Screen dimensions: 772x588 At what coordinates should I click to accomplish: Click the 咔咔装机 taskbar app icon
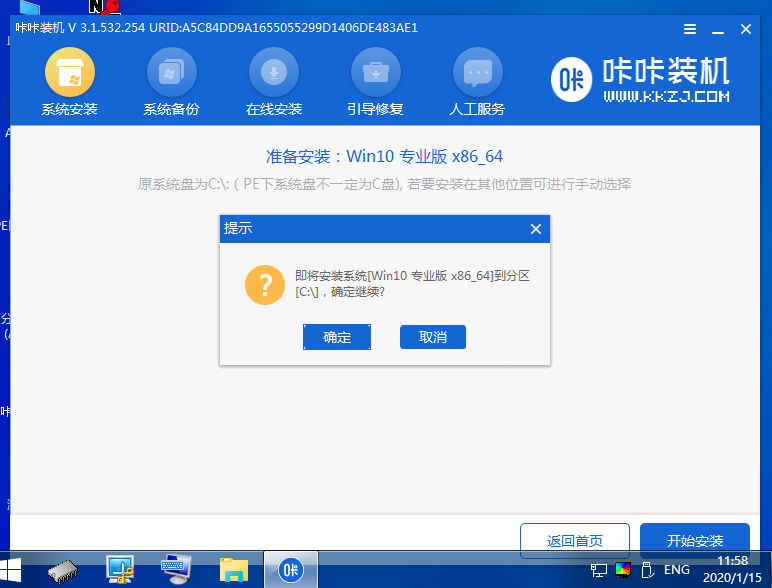coord(291,570)
